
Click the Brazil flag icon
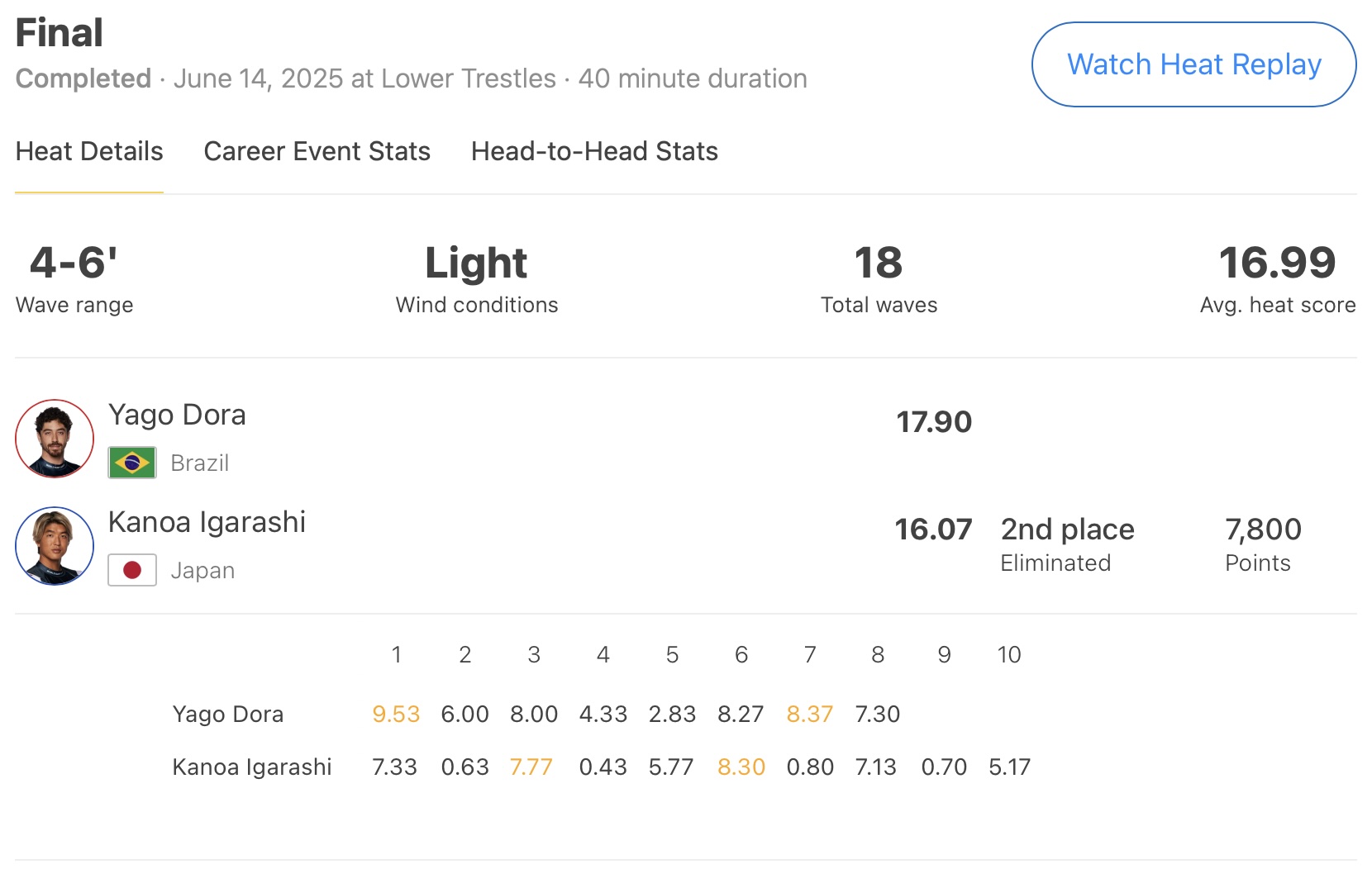(x=132, y=463)
